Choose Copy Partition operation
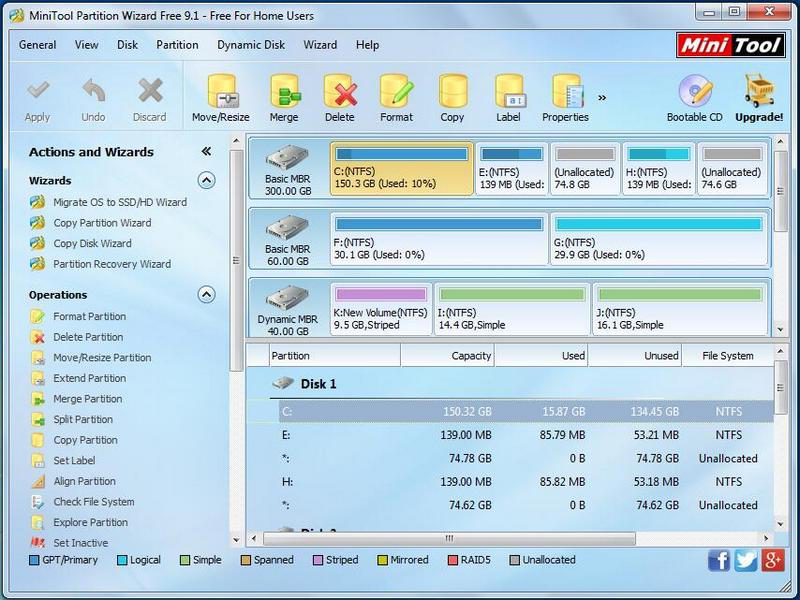This screenshot has height=600, width=800. [x=74, y=440]
